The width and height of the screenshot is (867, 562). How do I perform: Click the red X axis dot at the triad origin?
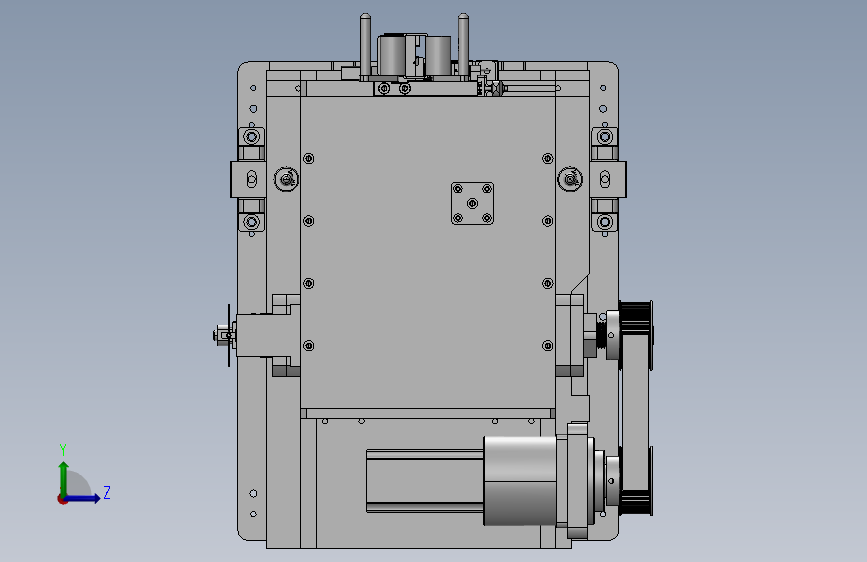62,499
